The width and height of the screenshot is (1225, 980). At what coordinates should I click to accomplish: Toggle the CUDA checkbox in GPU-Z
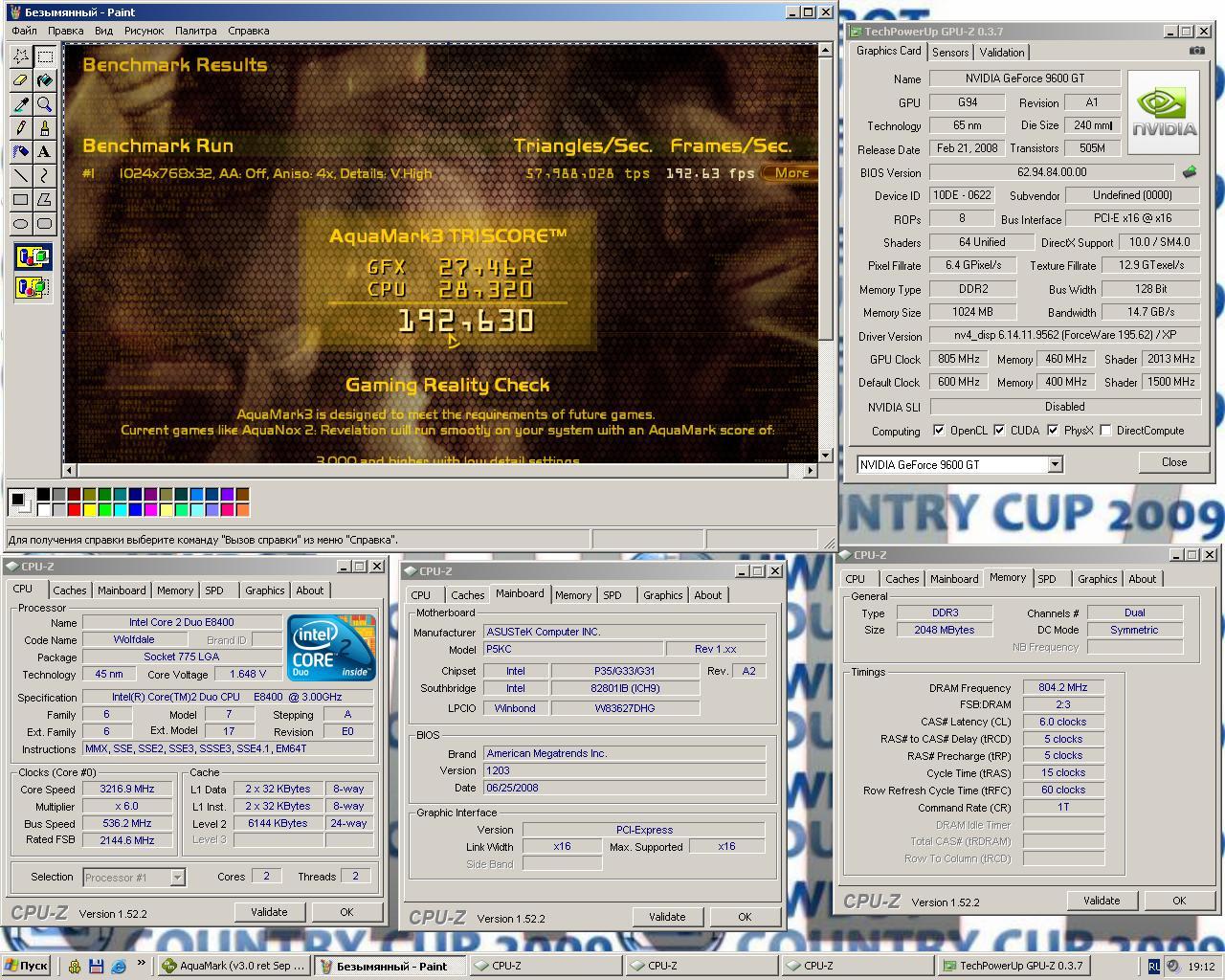(x=999, y=431)
